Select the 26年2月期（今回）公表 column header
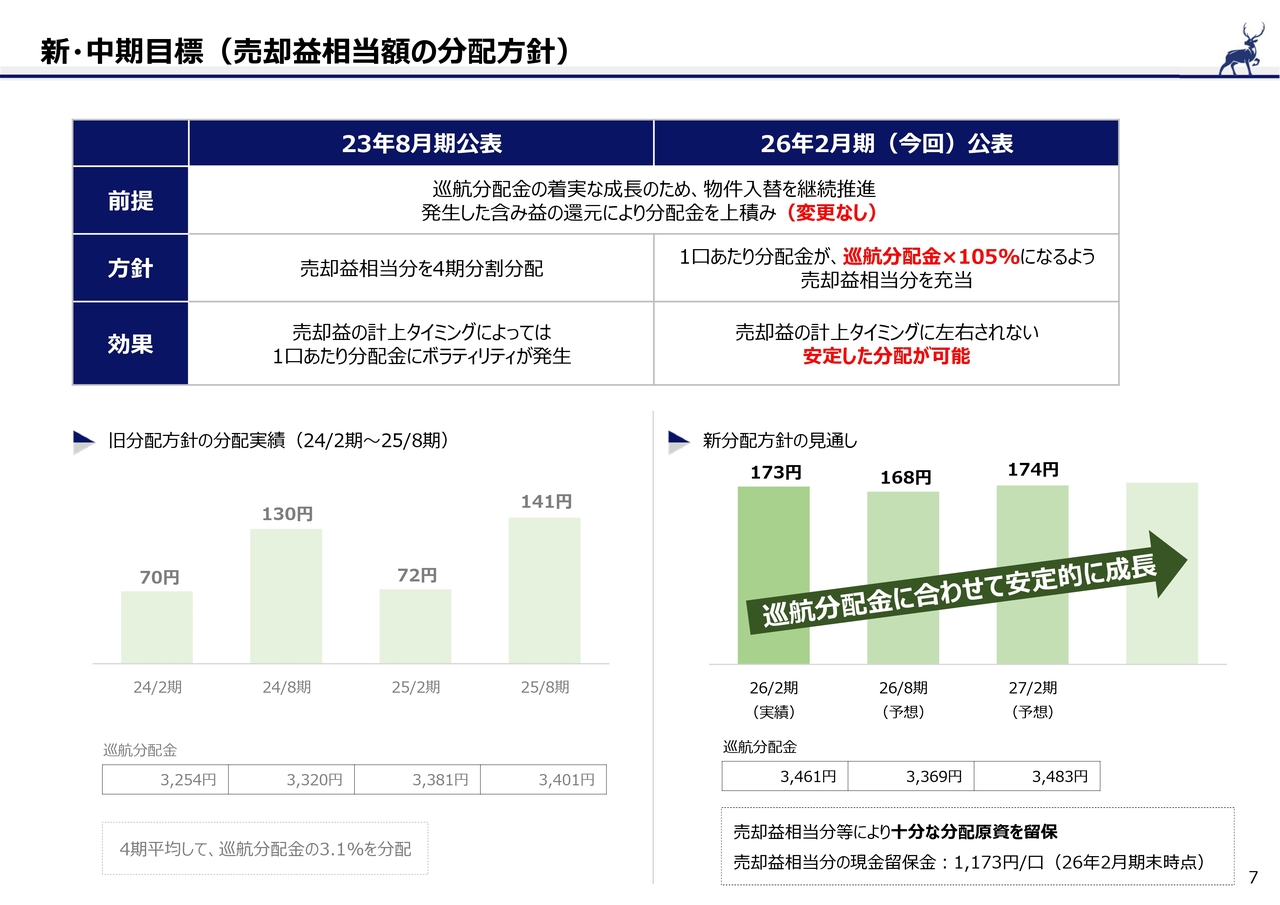The image size is (1280, 905). click(885, 143)
